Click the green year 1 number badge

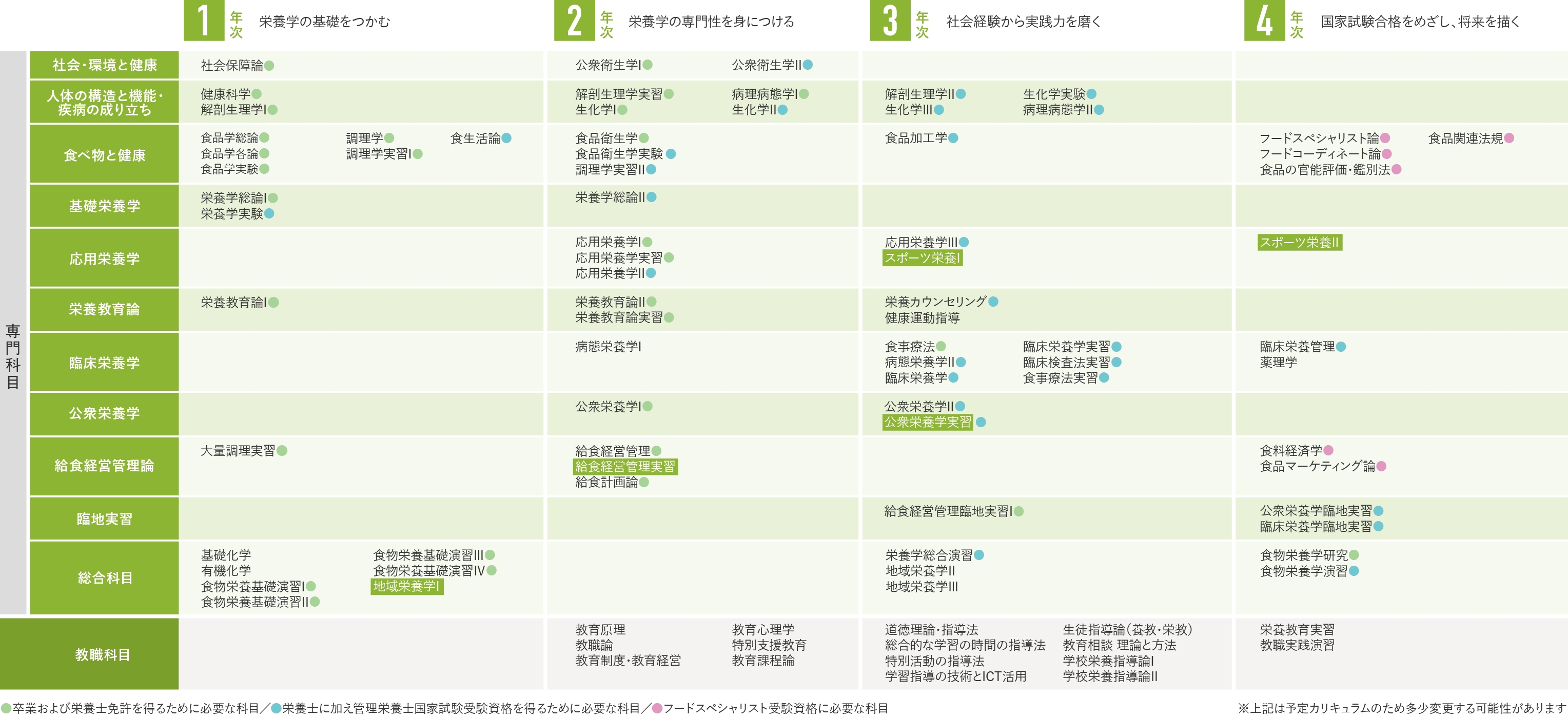coord(204,21)
